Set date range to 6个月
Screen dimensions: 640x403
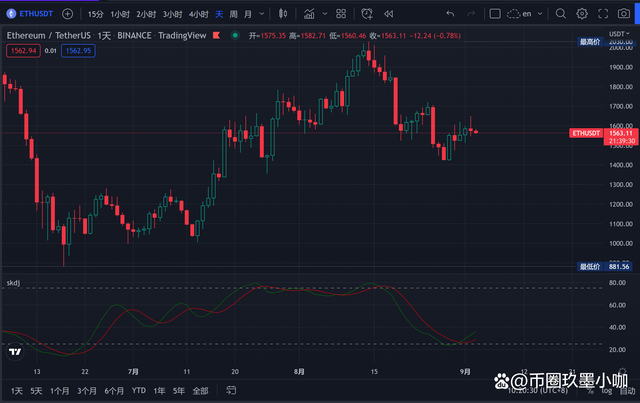pyautogui.click(x=114, y=391)
